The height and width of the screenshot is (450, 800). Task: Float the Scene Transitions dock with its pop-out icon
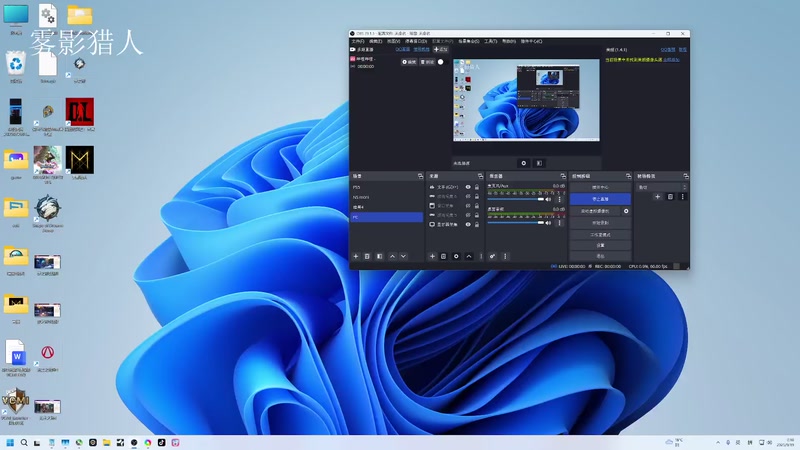(686, 176)
